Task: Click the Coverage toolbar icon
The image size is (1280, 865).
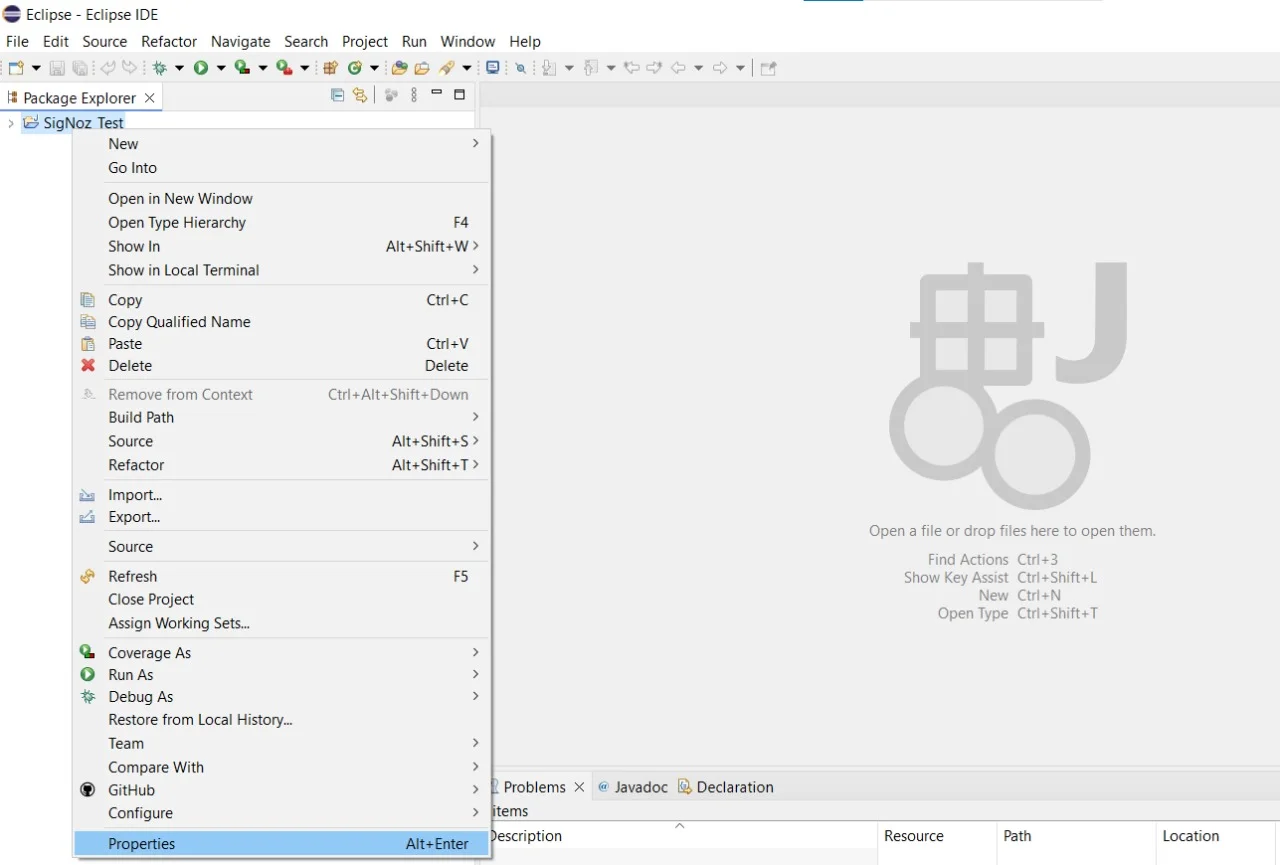Action: tap(242, 68)
